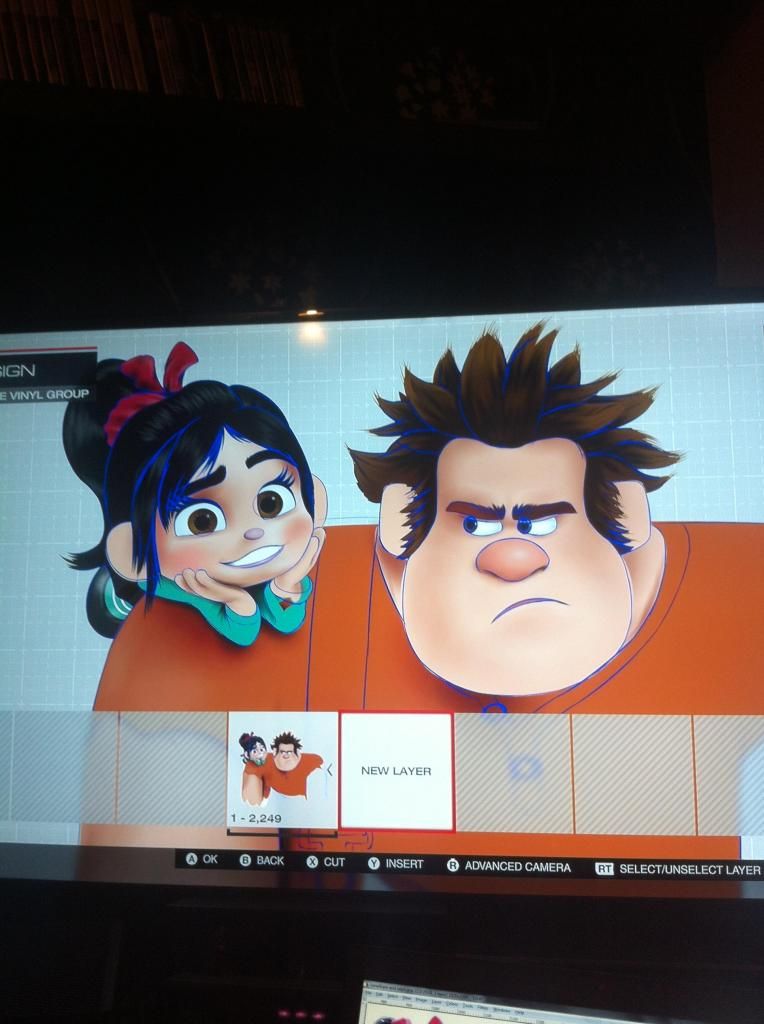Click the RT trigger icon
Screen dimensions: 764x1024
(x=605, y=869)
